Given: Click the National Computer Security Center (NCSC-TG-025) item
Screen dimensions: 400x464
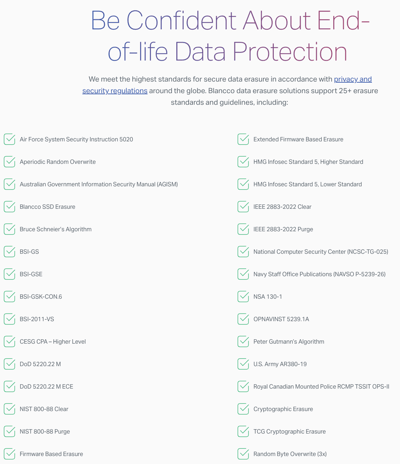Looking at the screenshot, I should pyautogui.click(x=321, y=252).
